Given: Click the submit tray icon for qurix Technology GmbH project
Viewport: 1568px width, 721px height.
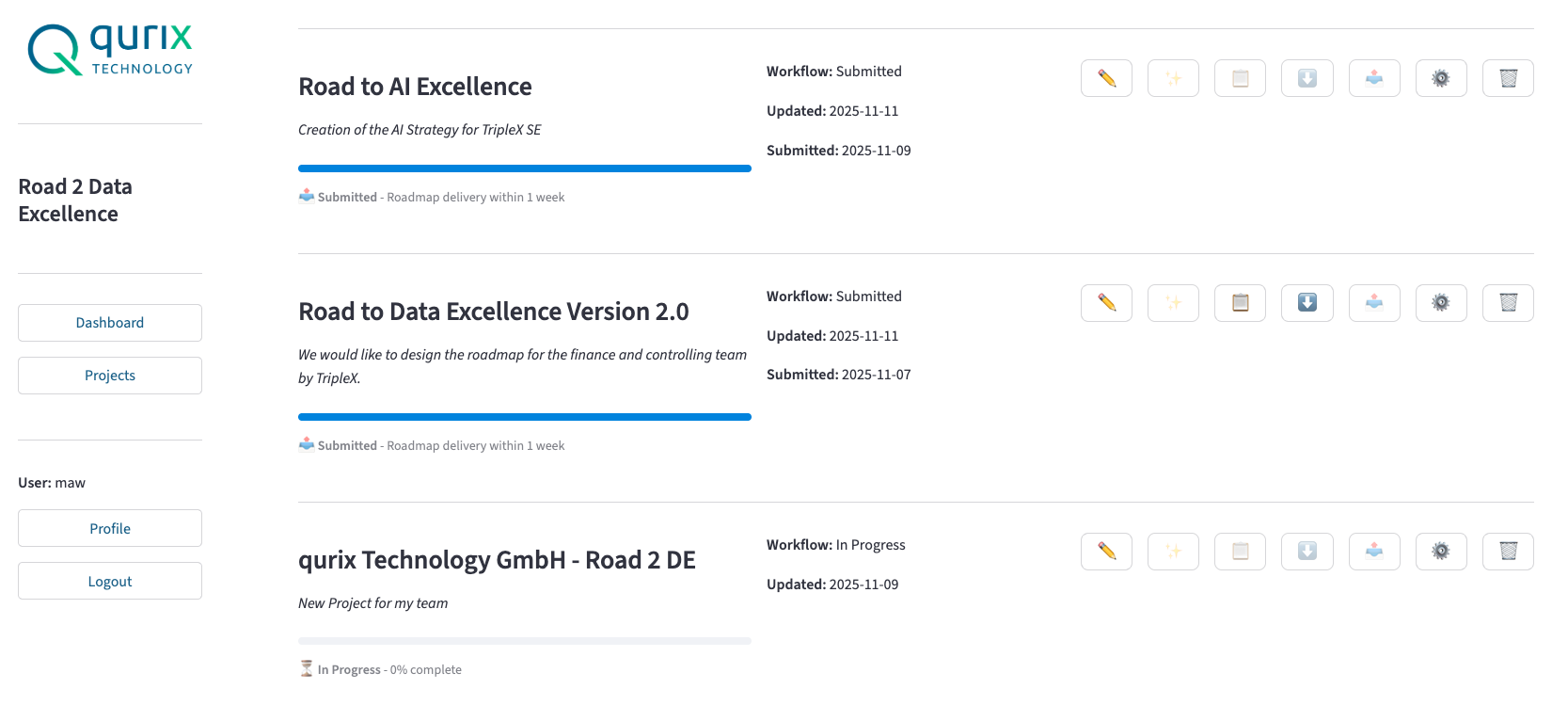Looking at the screenshot, I should pos(1374,551).
